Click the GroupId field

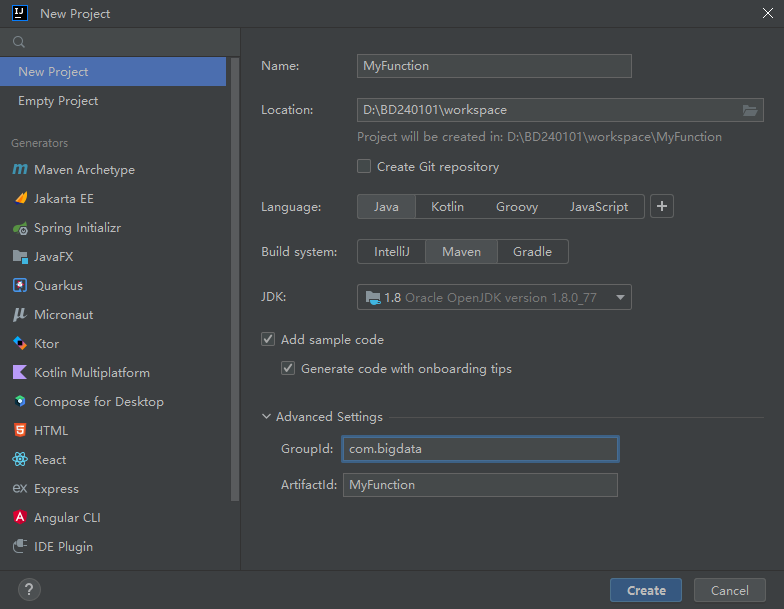pyautogui.click(x=480, y=449)
